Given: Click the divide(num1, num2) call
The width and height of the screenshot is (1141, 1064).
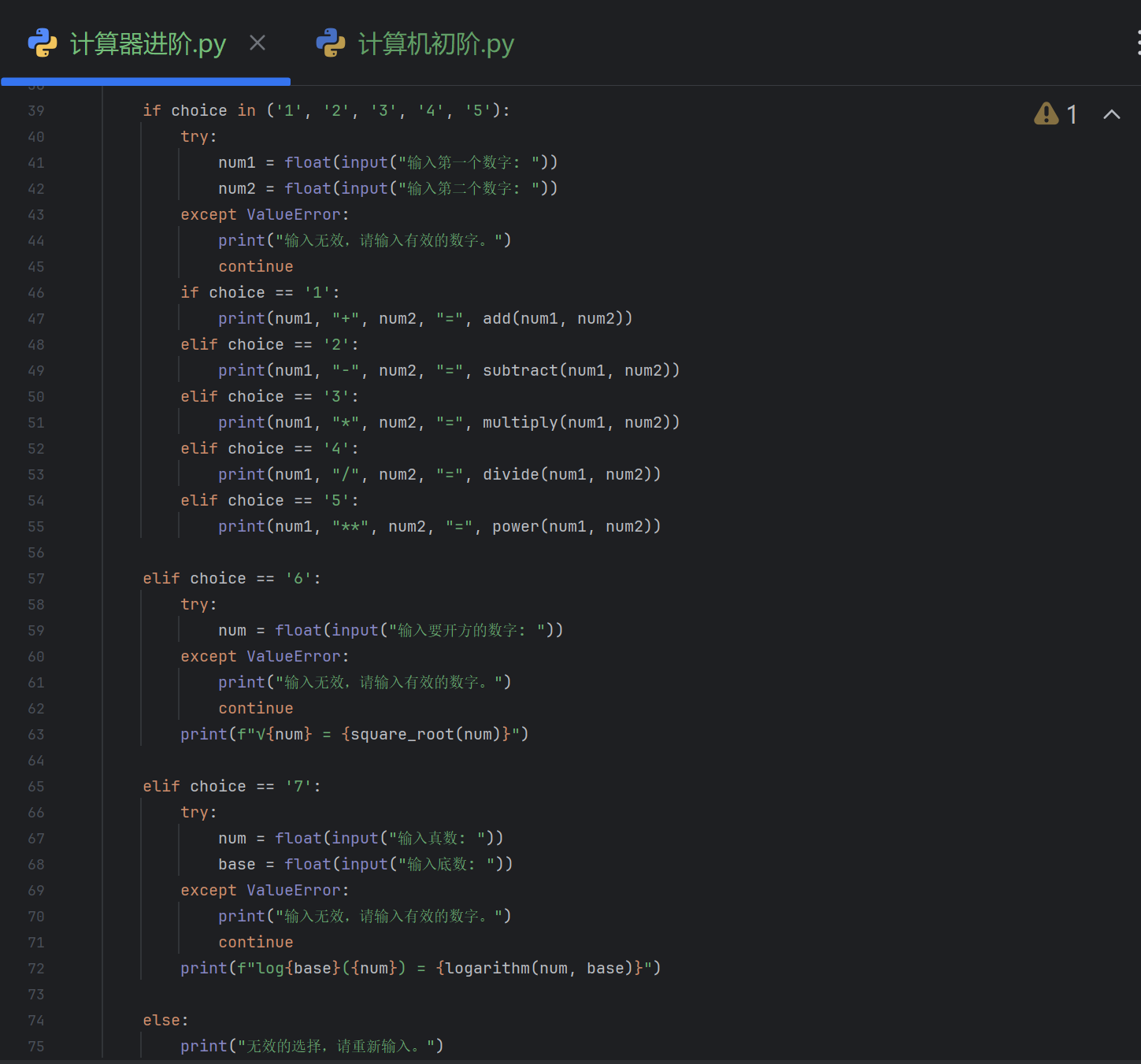Looking at the screenshot, I should click(x=568, y=474).
